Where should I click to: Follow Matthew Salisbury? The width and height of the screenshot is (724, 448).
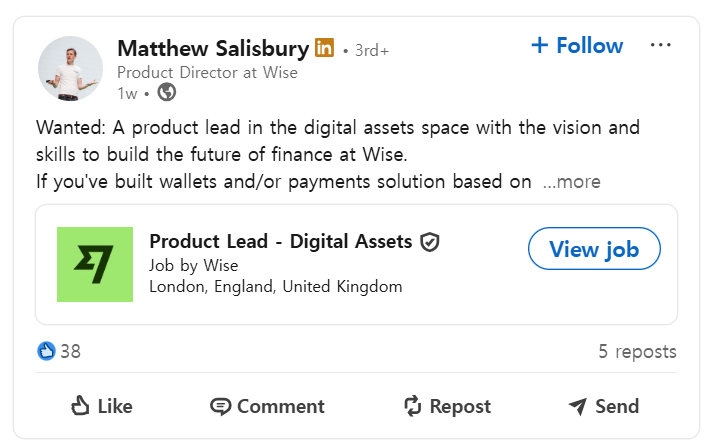coord(577,46)
